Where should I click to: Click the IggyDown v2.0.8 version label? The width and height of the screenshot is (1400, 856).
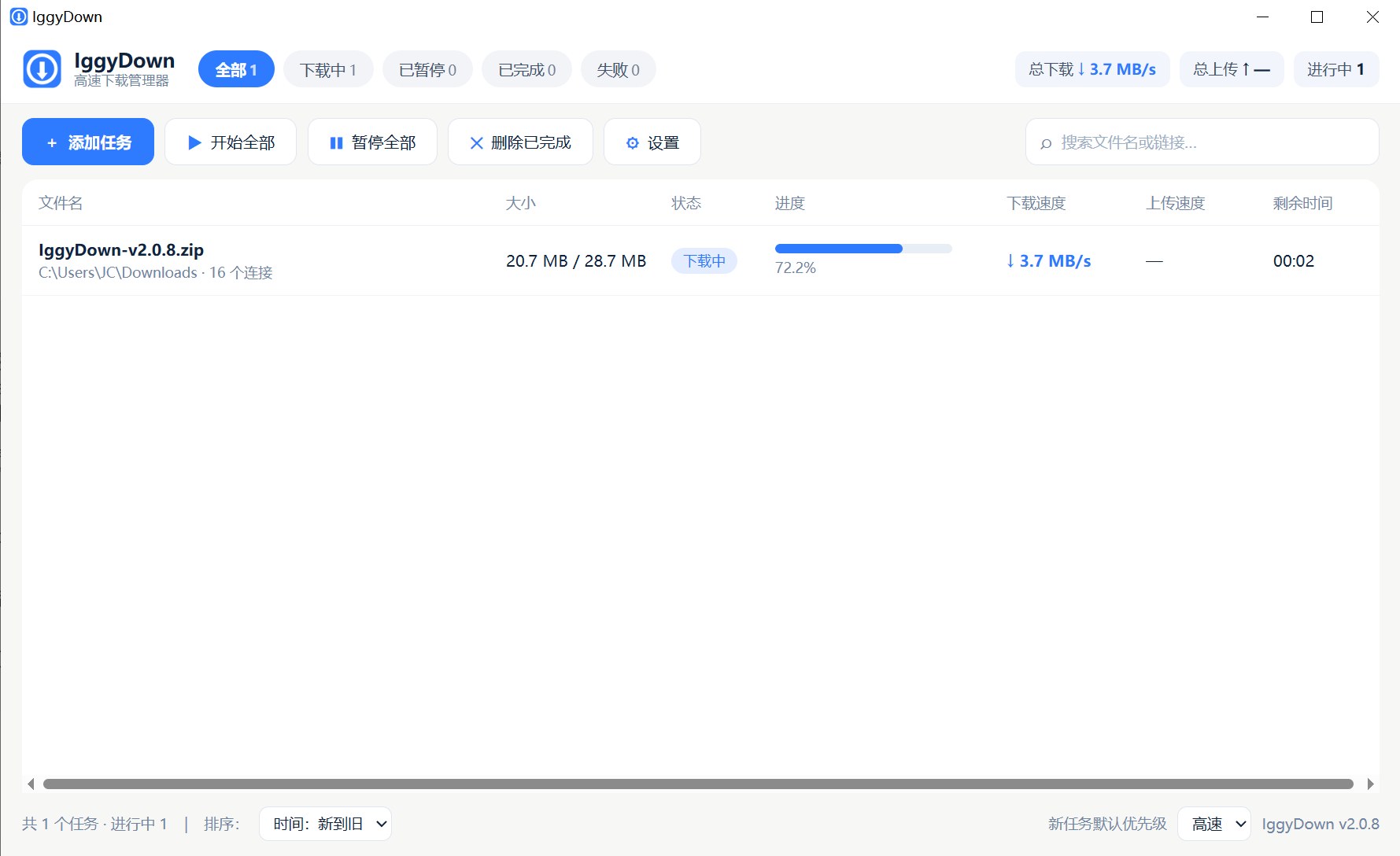pyautogui.click(x=1321, y=824)
